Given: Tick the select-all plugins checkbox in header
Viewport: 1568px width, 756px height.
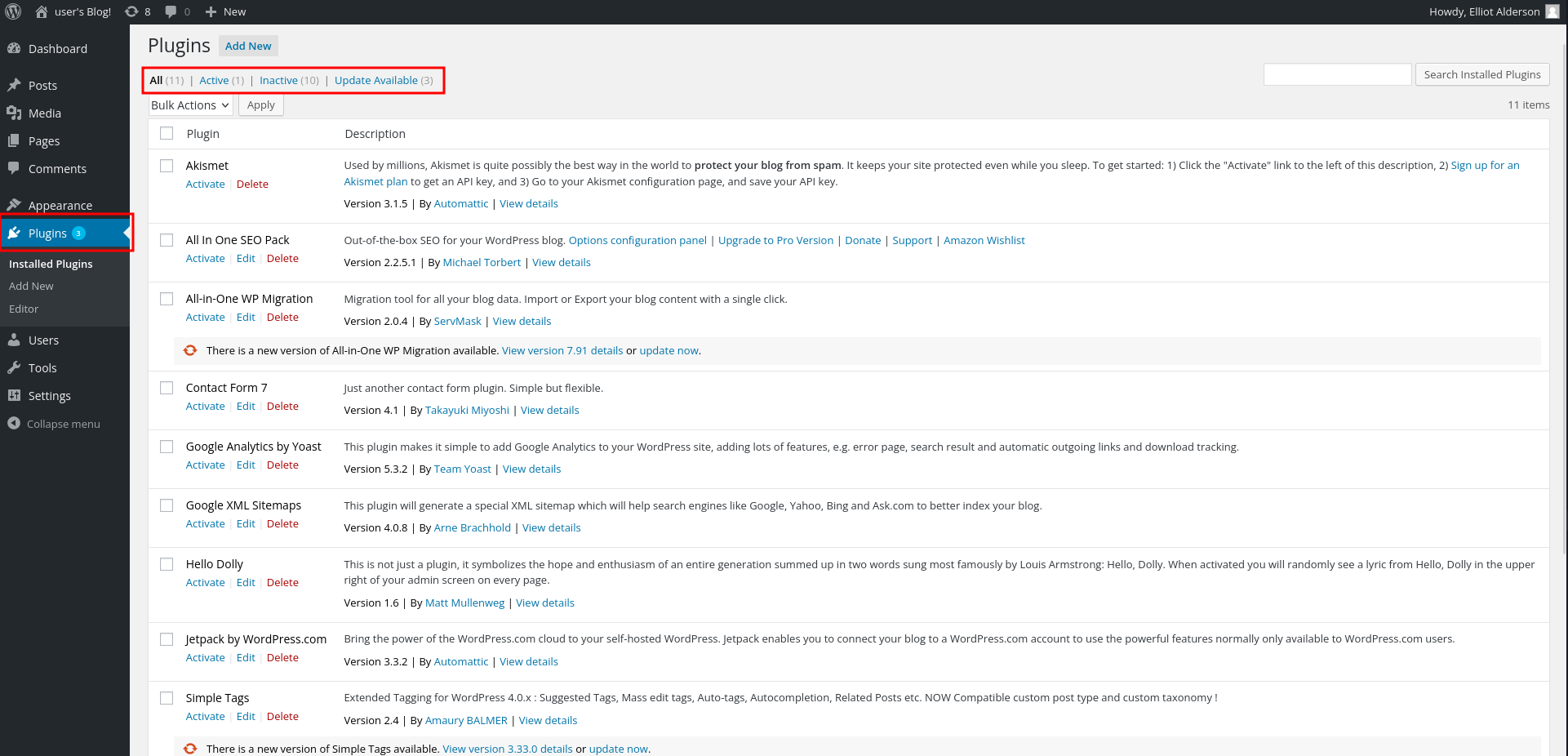Looking at the screenshot, I should (167, 133).
